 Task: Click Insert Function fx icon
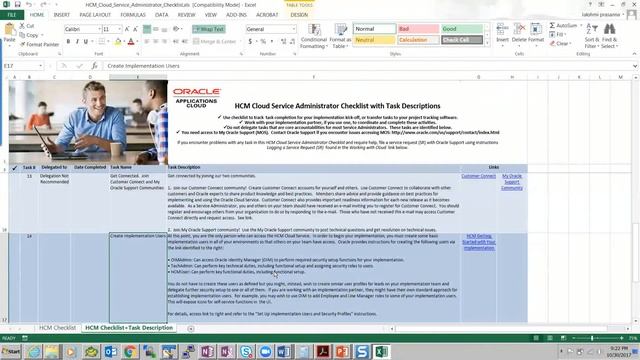[x=94, y=66]
